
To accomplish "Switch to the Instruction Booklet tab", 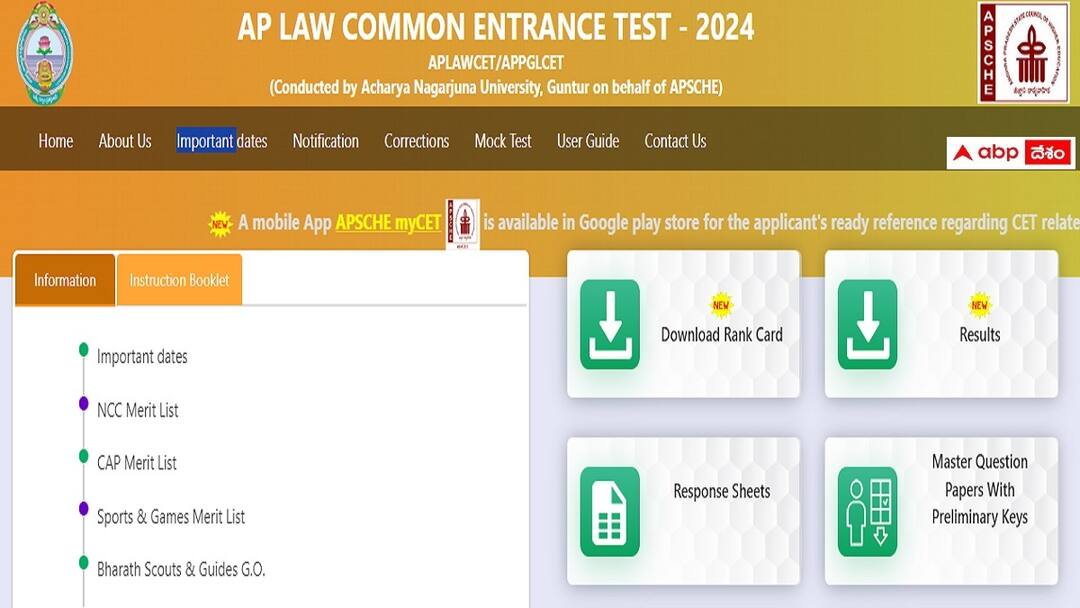I will pos(180,280).
